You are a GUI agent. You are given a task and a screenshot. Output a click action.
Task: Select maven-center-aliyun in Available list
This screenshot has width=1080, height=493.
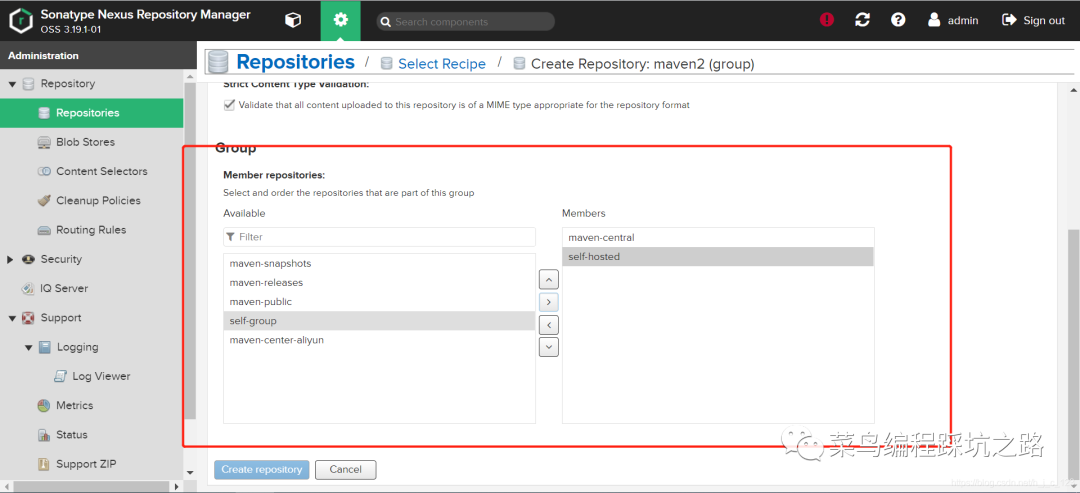(380, 340)
